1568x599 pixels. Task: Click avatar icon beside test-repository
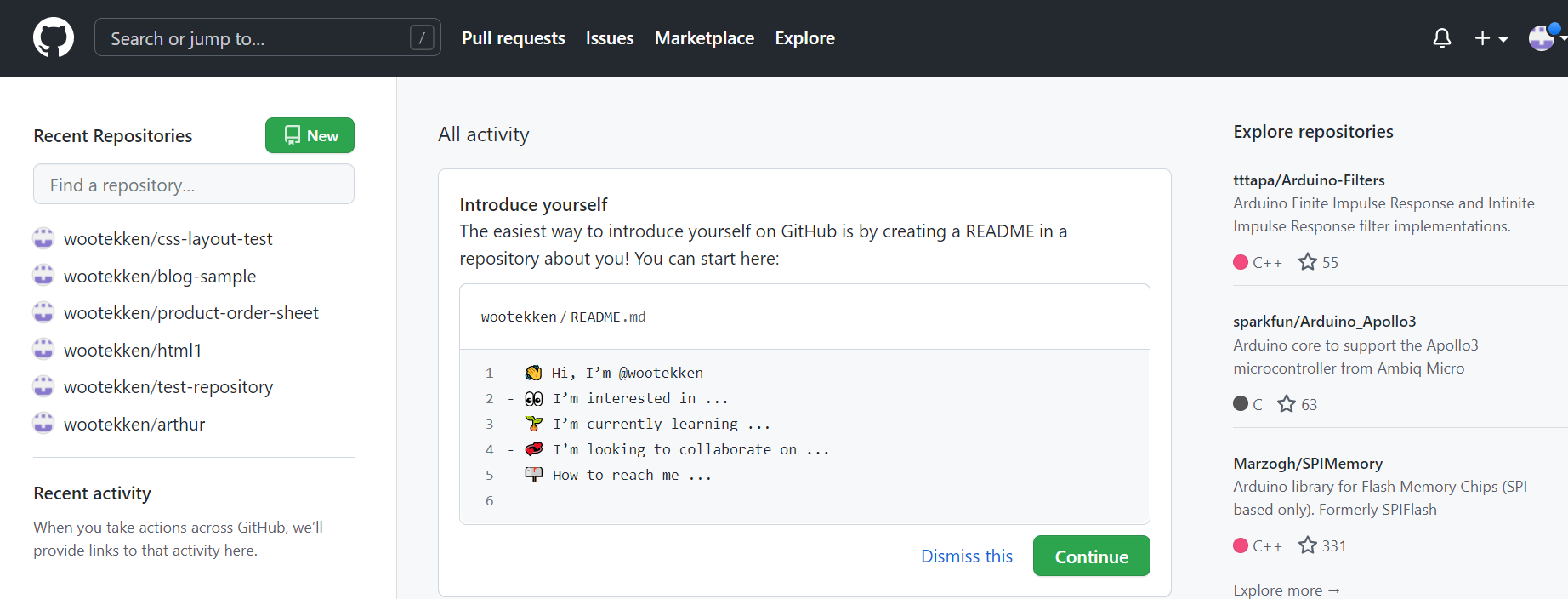coord(43,386)
